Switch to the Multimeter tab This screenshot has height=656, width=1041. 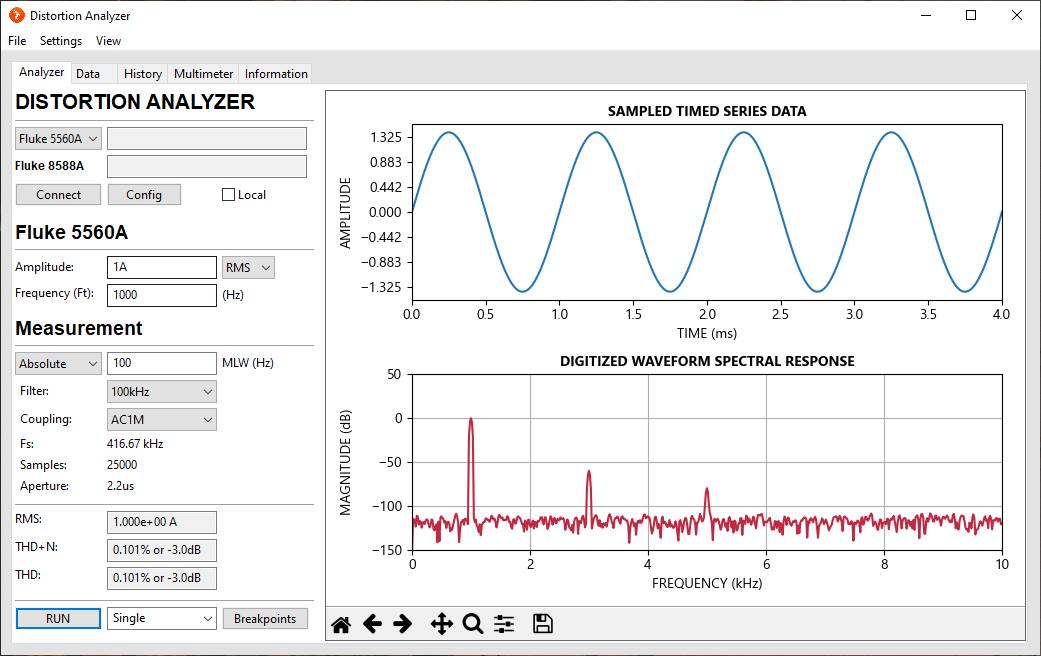[x=203, y=74]
